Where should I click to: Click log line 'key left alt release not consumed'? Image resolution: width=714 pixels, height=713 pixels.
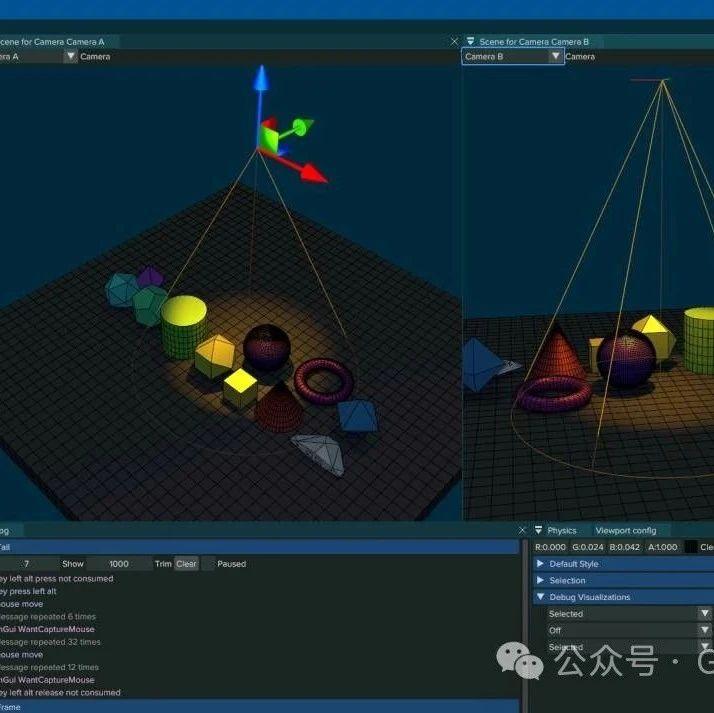(x=60, y=693)
